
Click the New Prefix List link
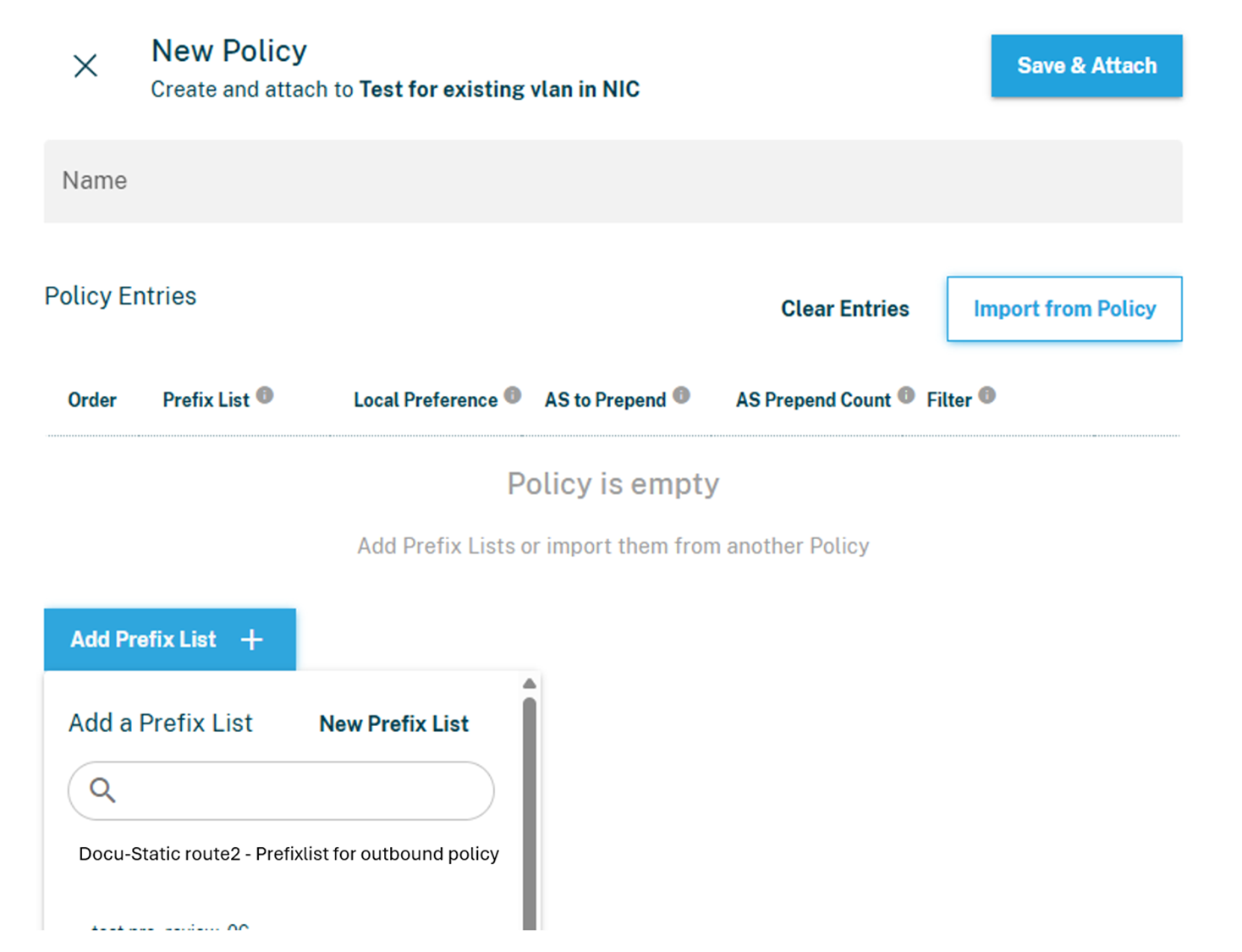(393, 724)
